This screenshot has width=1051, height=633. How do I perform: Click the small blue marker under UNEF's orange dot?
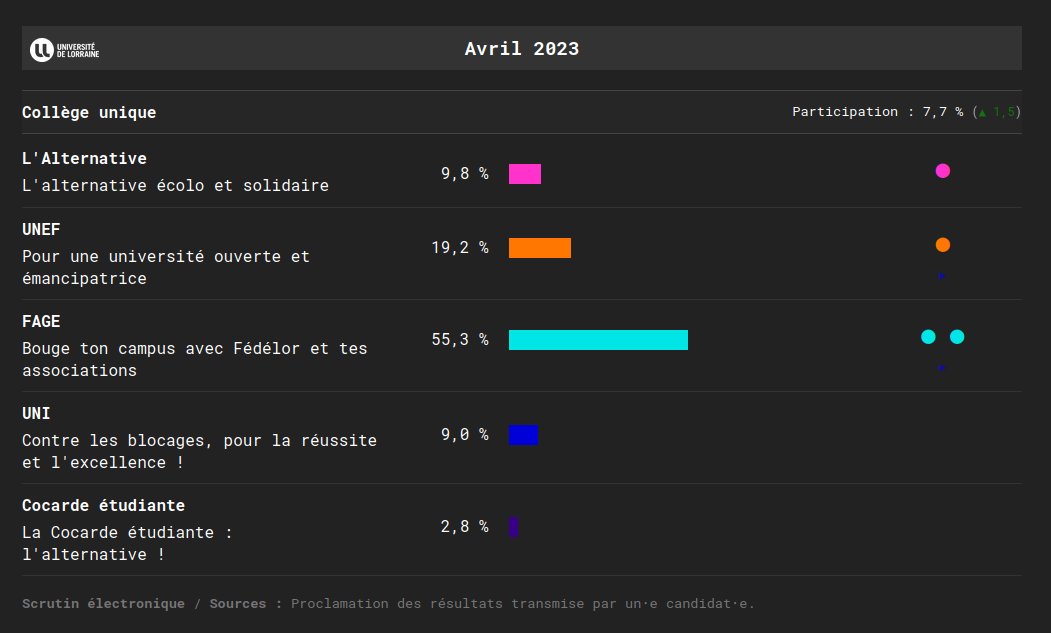941,276
